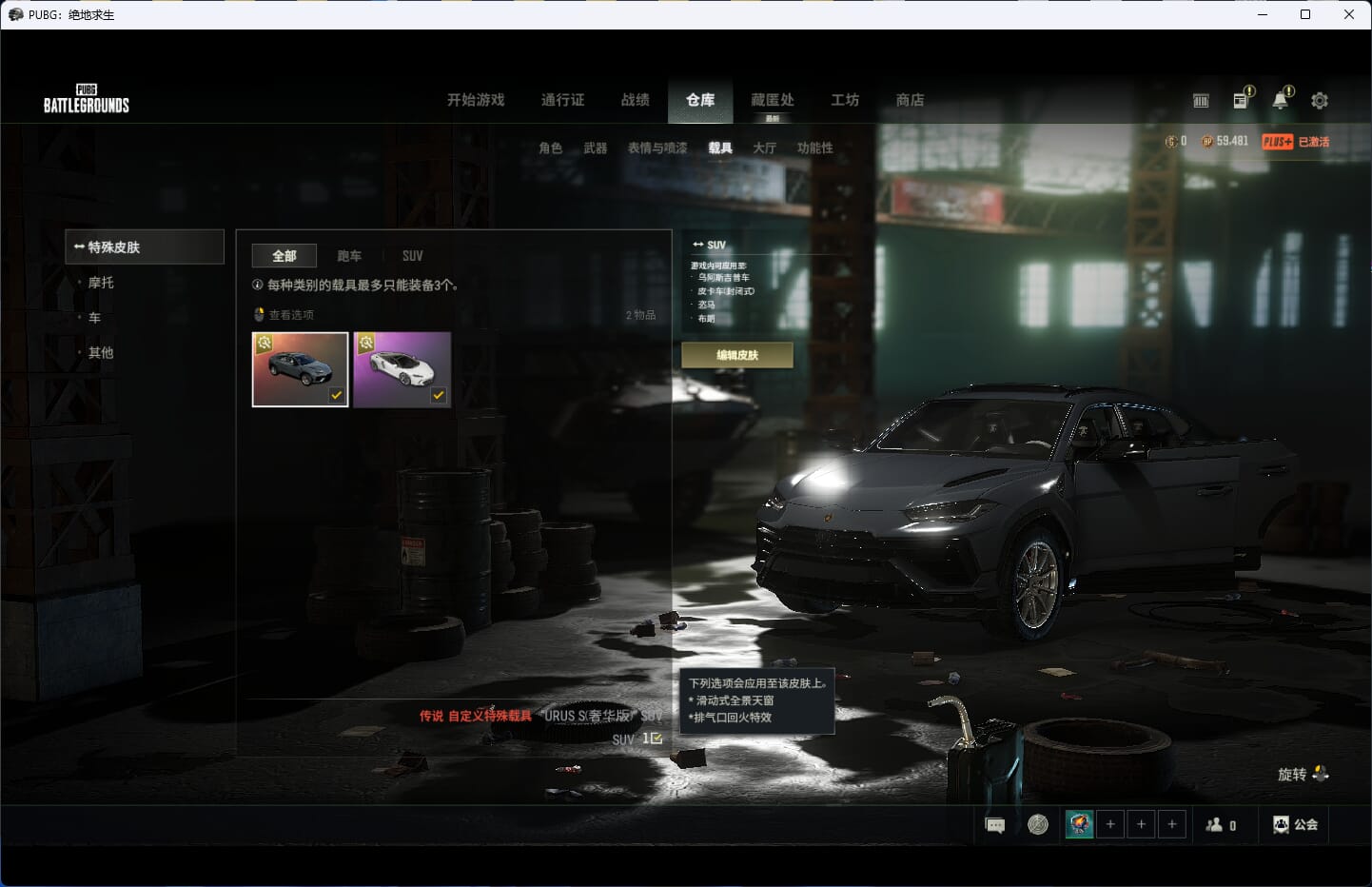
Task: Click the mouse icon beside 查看选项
Action: 259,314
